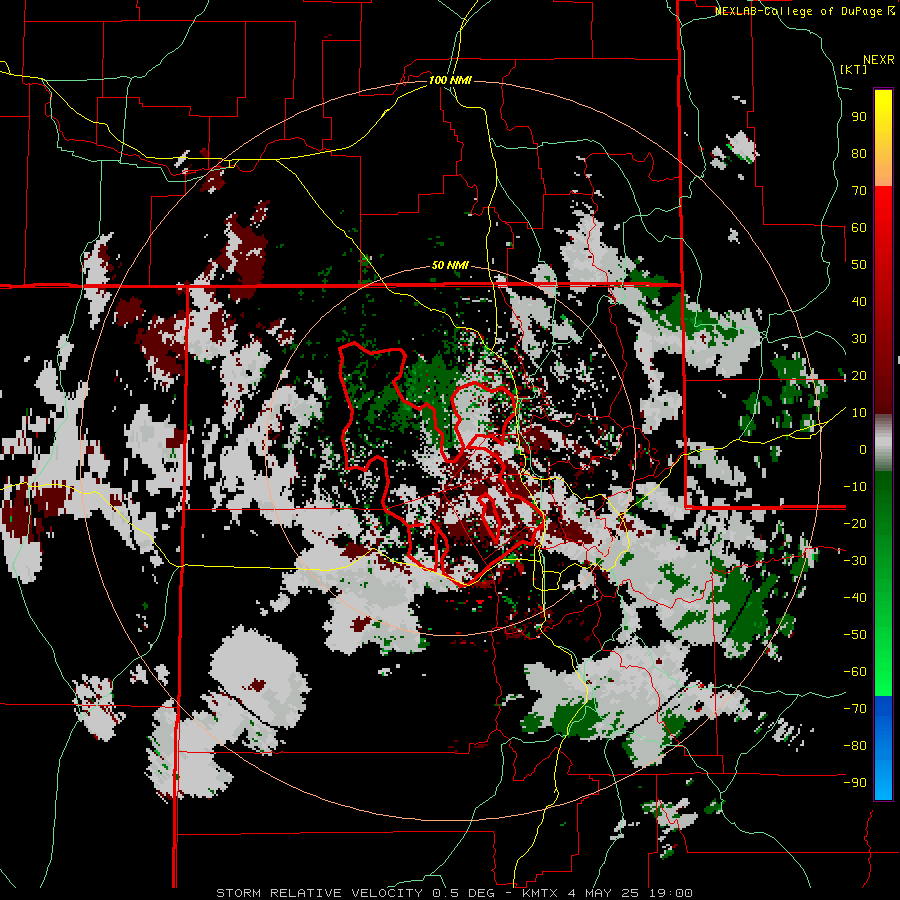
Task: Click the KT units label above the scale
Action: tap(854, 69)
